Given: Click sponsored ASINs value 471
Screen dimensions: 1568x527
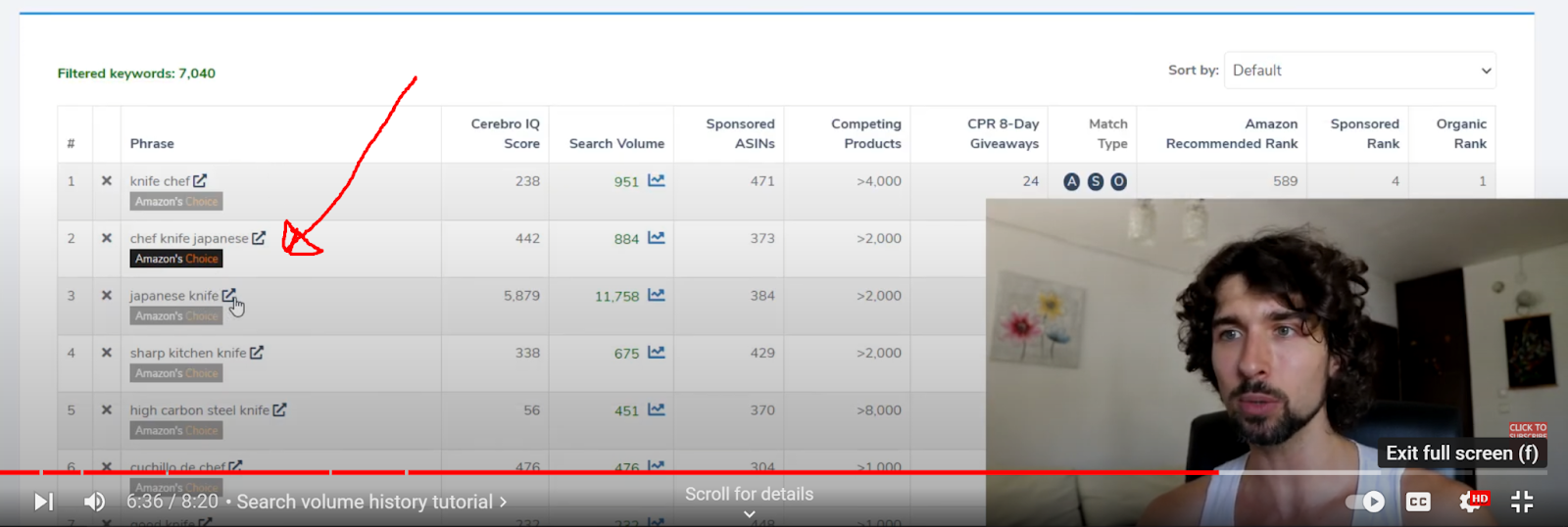Looking at the screenshot, I should coord(762,181).
